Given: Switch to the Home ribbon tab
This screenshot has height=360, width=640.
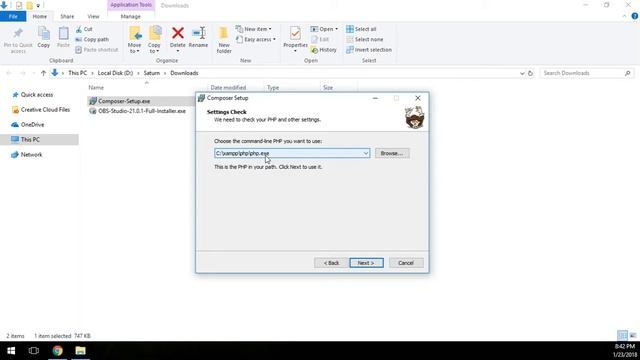Looking at the screenshot, I should click(x=40, y=16).
